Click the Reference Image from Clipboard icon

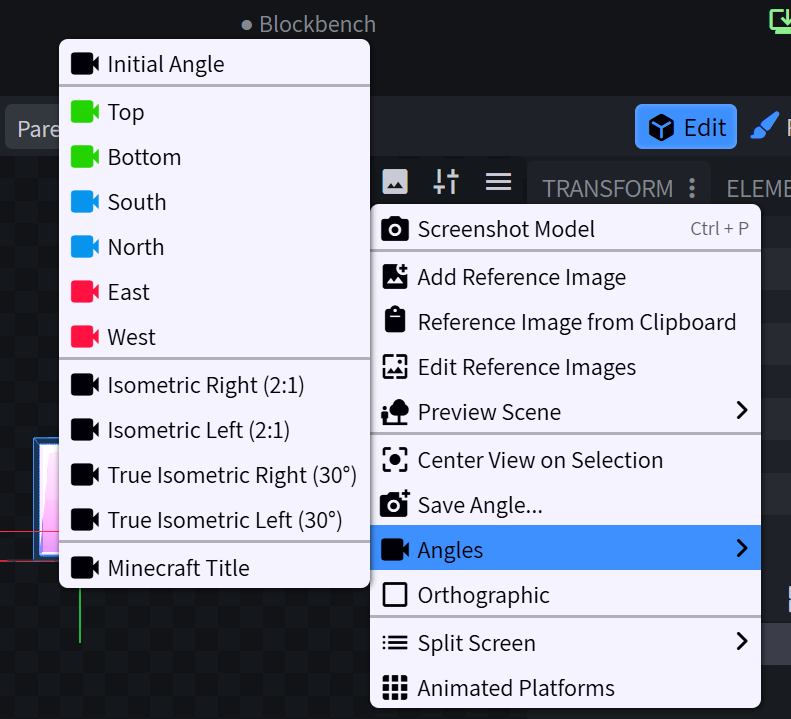click(x=395, y=322)
